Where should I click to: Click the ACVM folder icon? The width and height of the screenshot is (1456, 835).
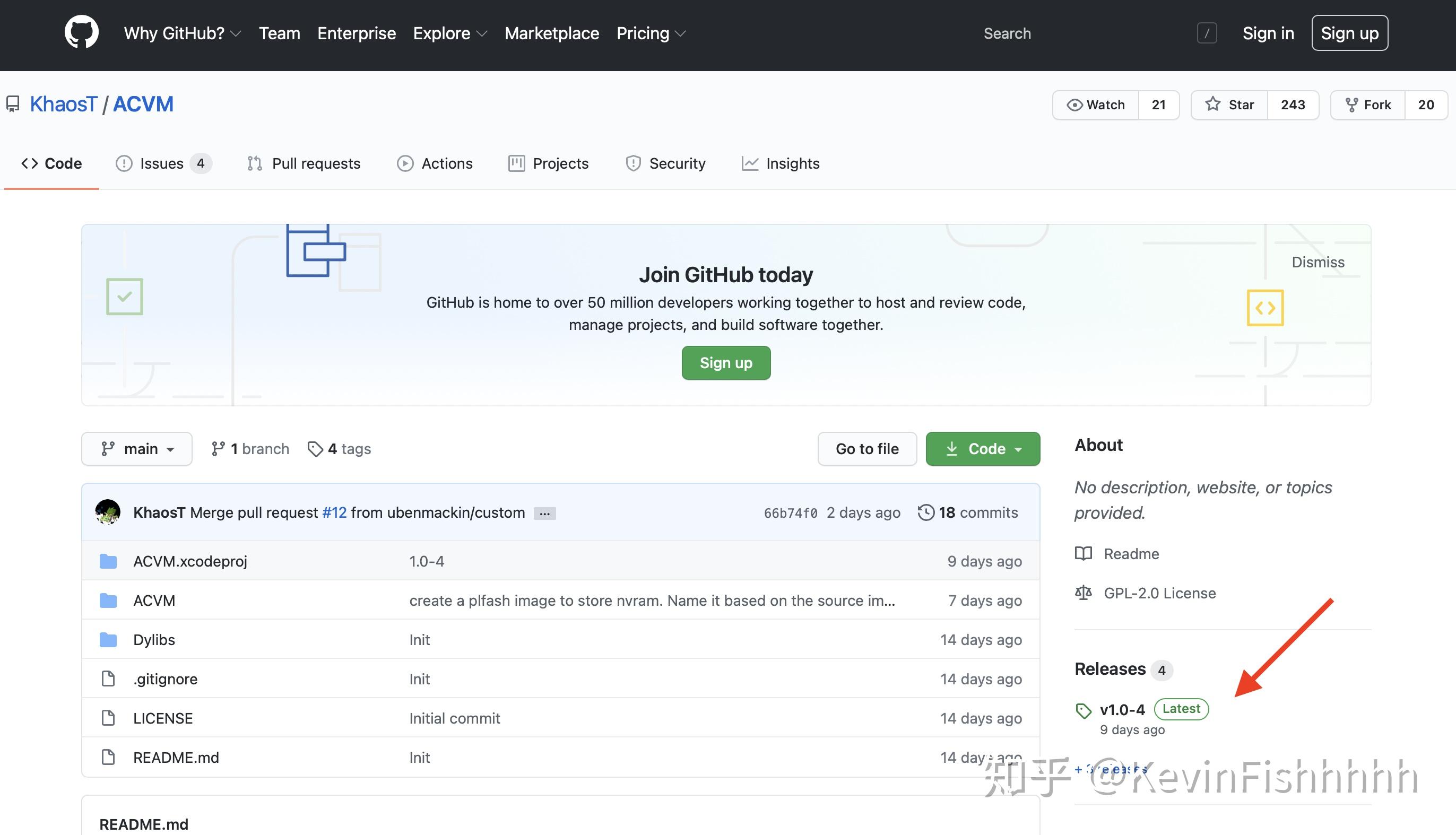108,601
